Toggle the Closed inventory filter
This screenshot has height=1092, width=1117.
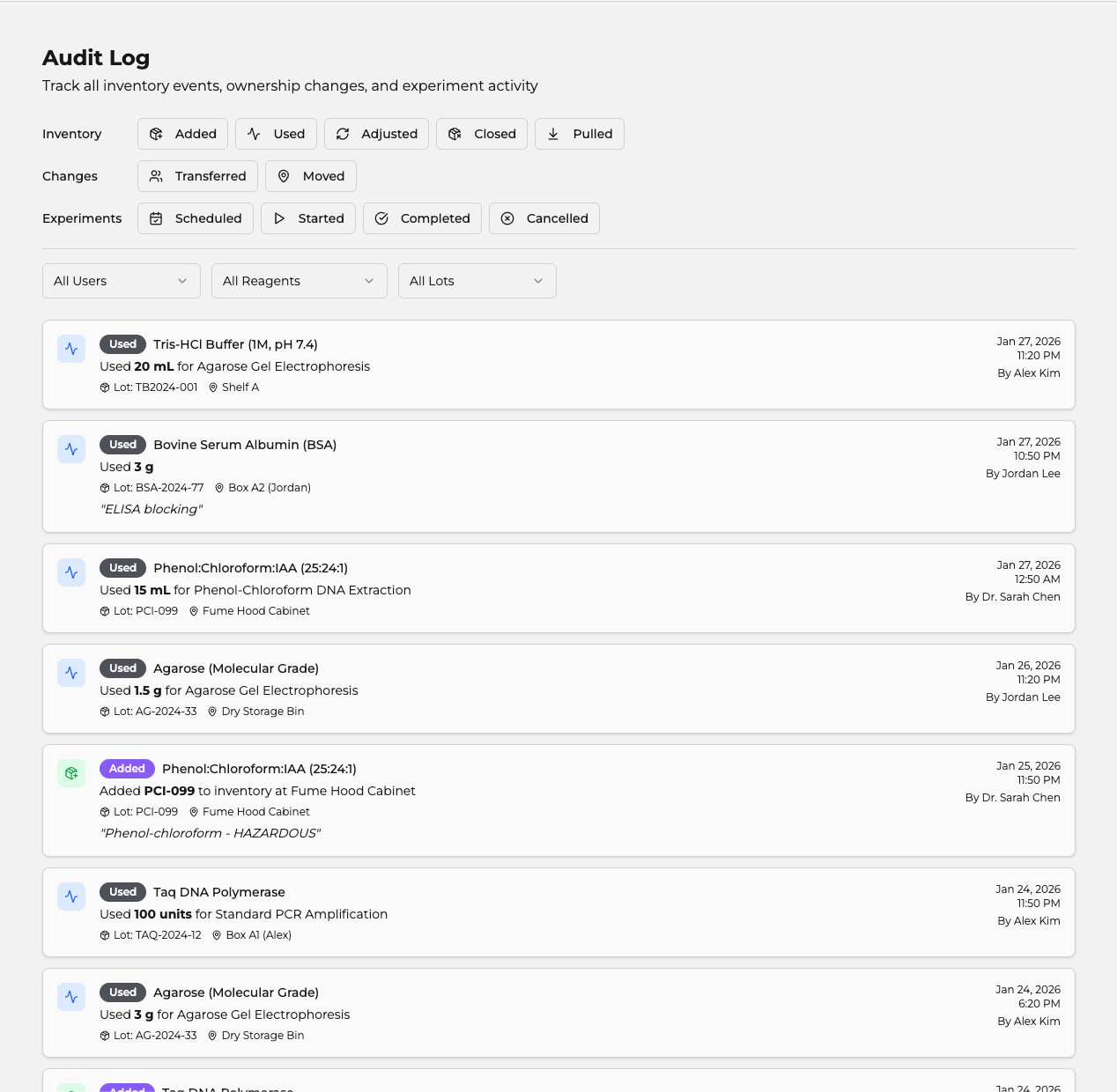coord(481,134)
